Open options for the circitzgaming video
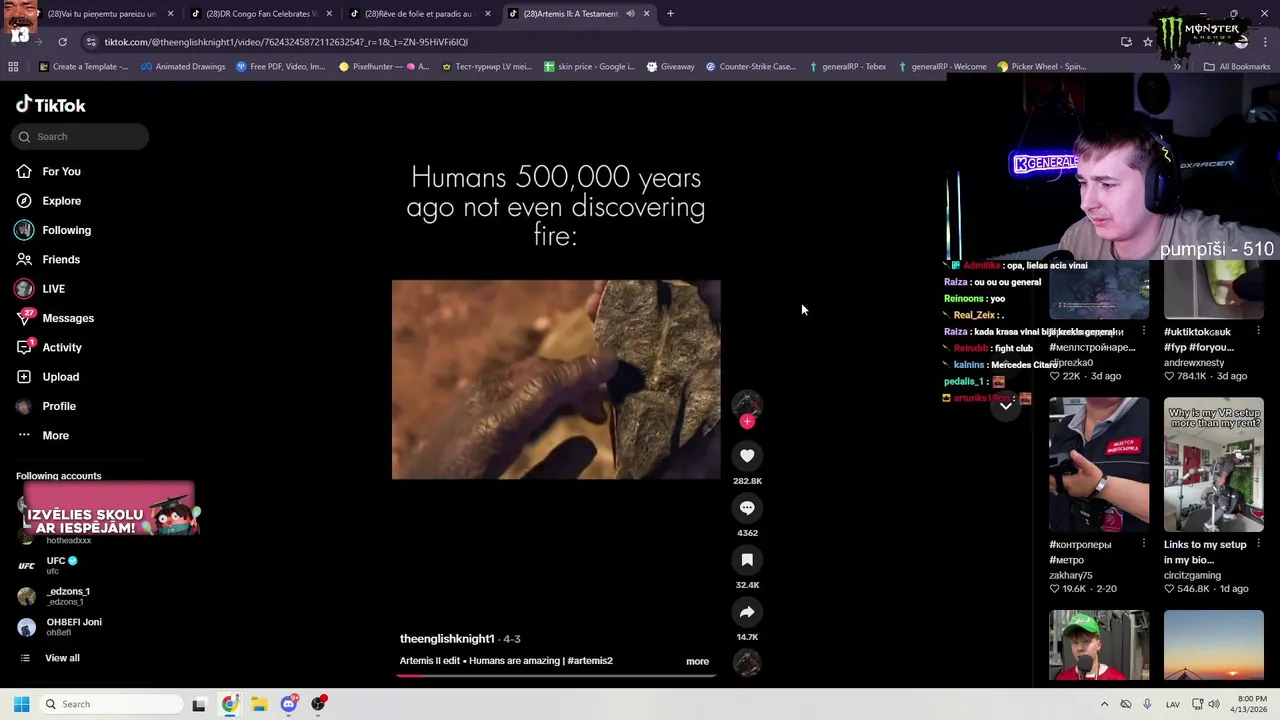 pos(1258,544)
